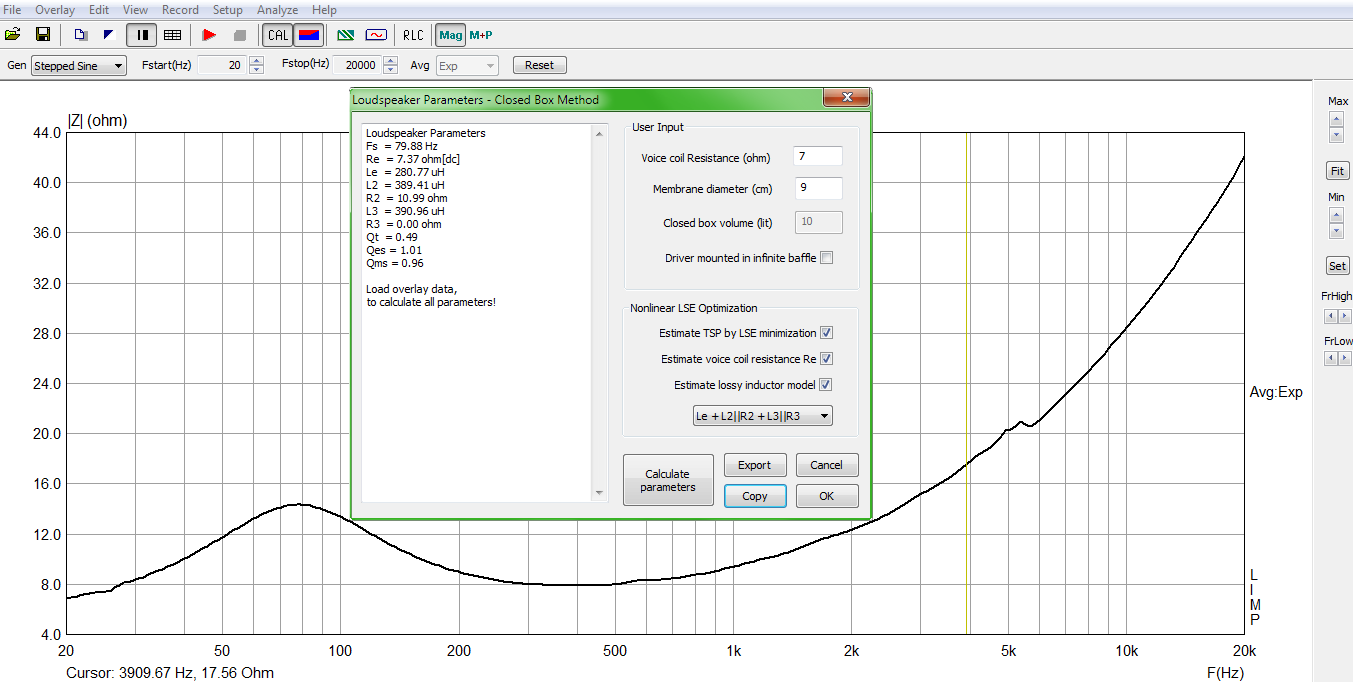Click the red sine wave toolbar icon

coord(376,34)
